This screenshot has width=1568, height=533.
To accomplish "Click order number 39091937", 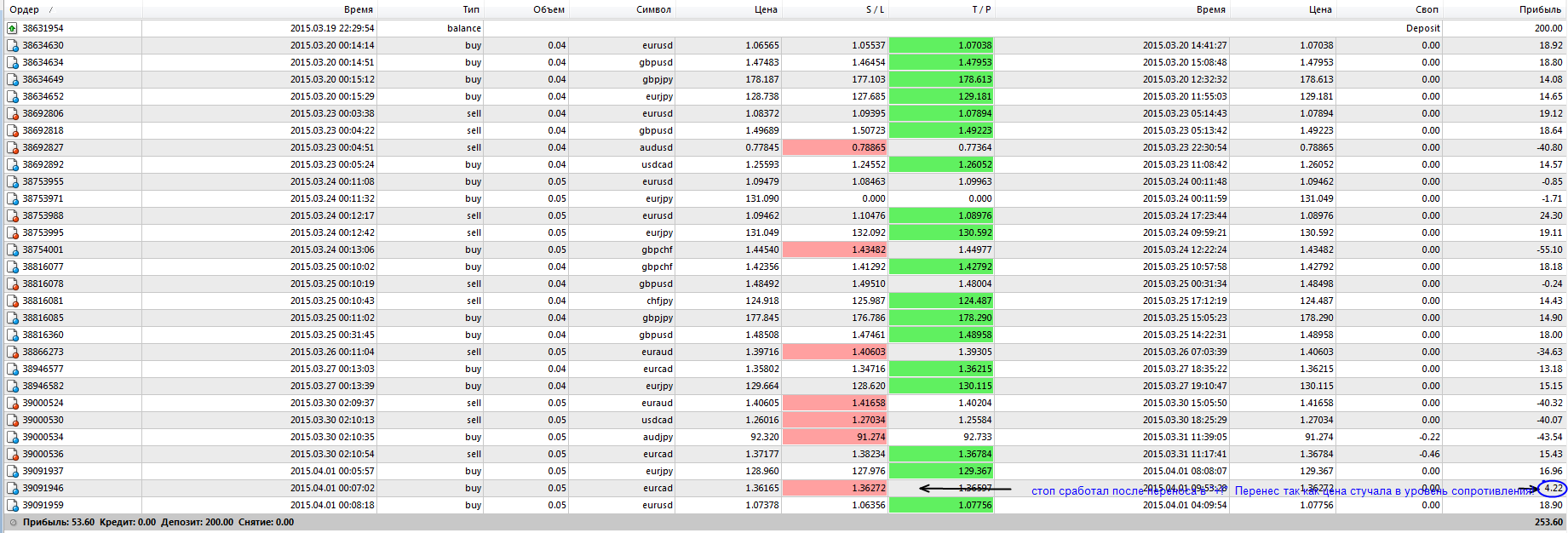I will [43, 471].
